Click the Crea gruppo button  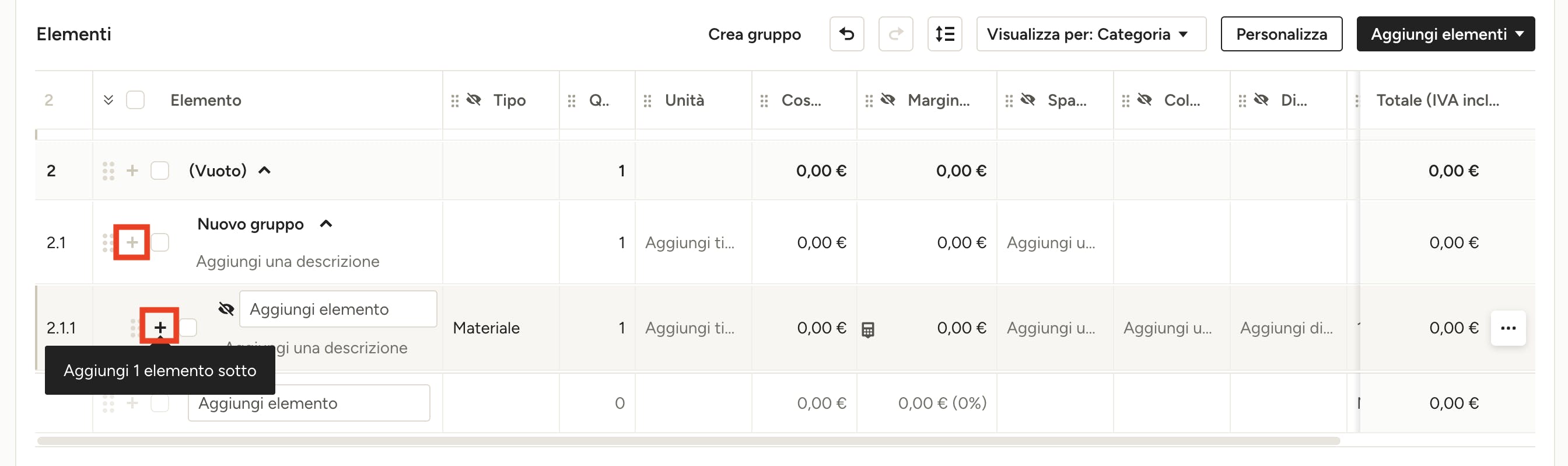point(754,34)
